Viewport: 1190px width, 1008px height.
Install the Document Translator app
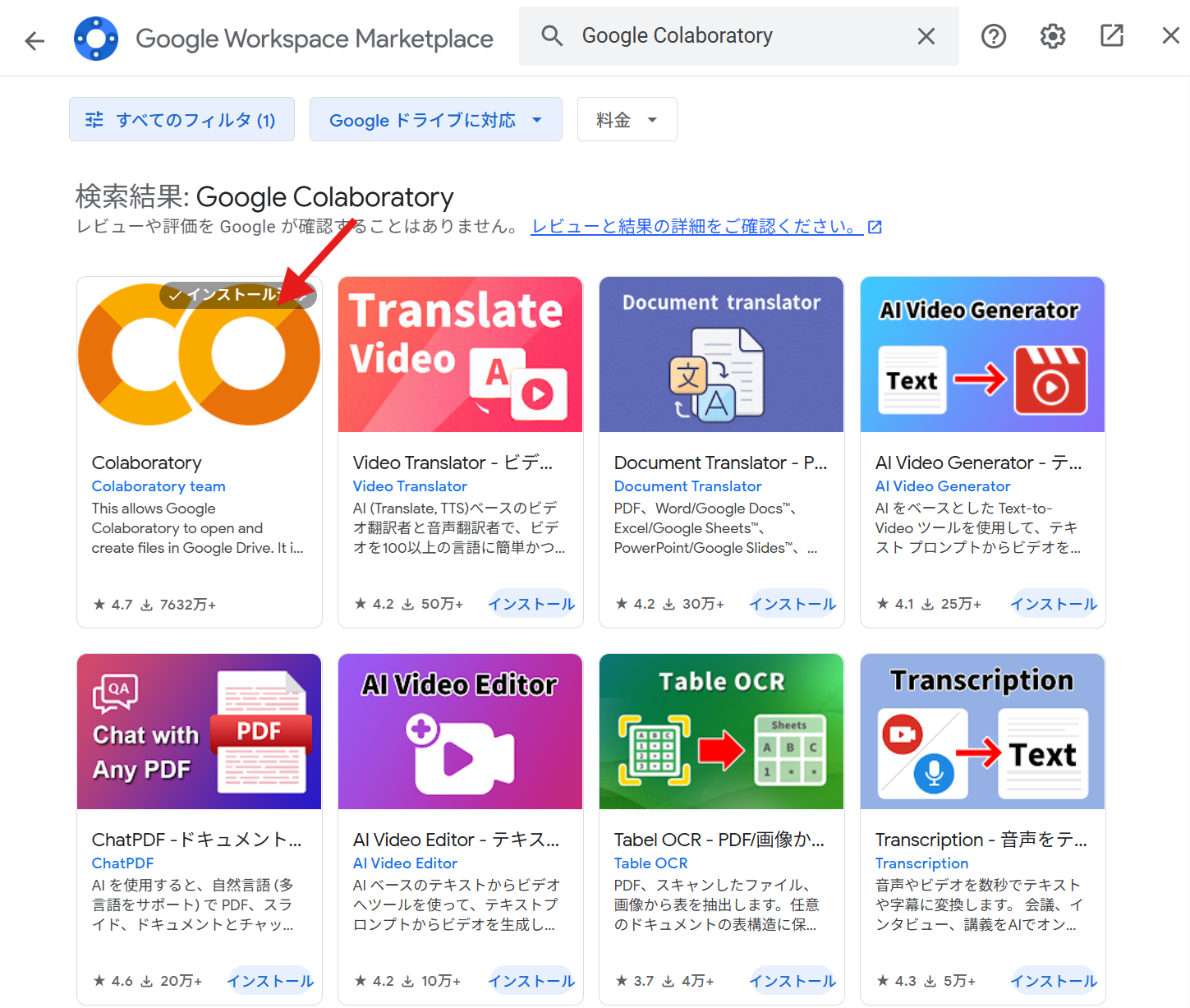click(793, 604)
